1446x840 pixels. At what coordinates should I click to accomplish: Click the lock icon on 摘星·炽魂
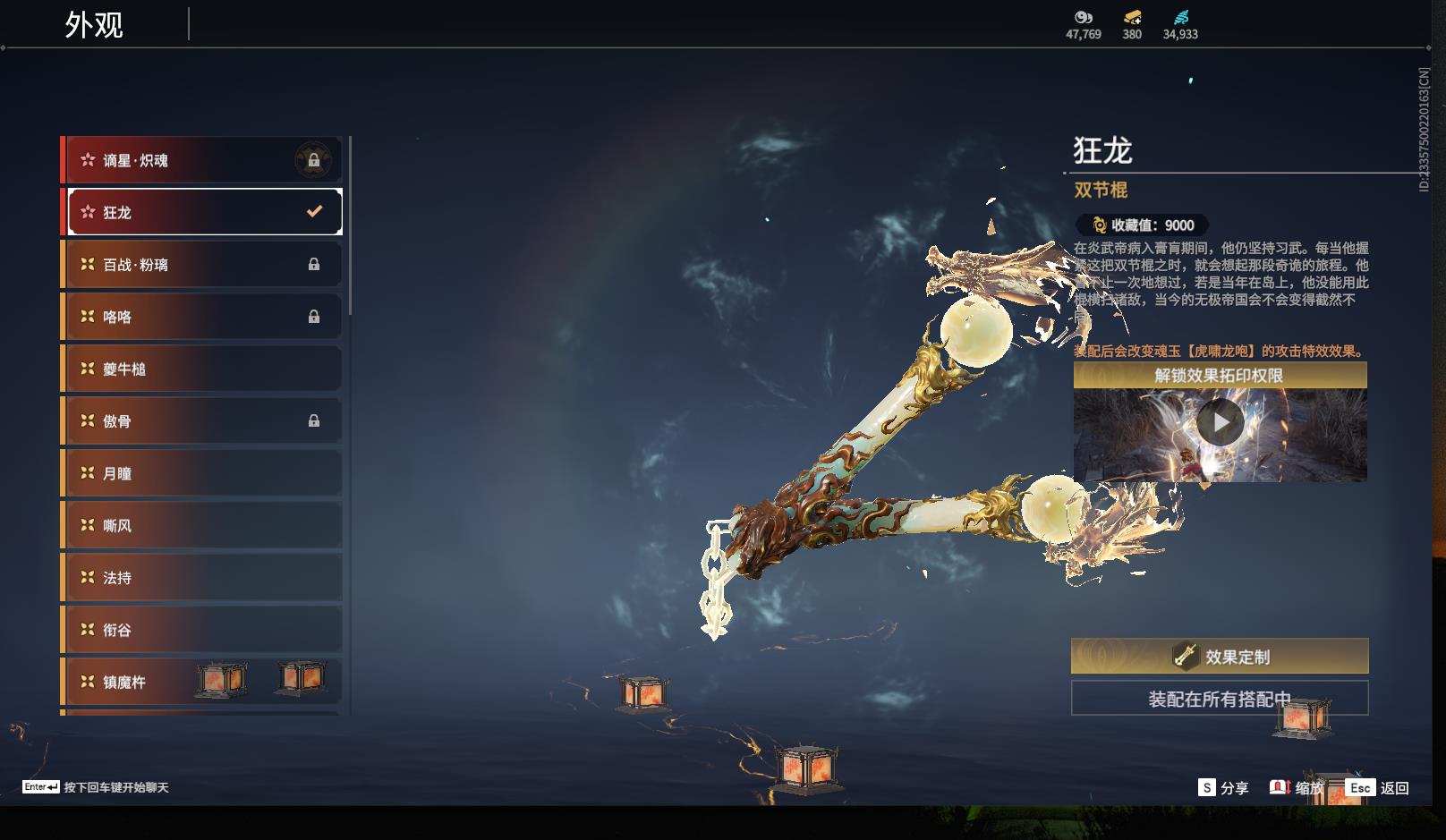click(x=313, y=160)
